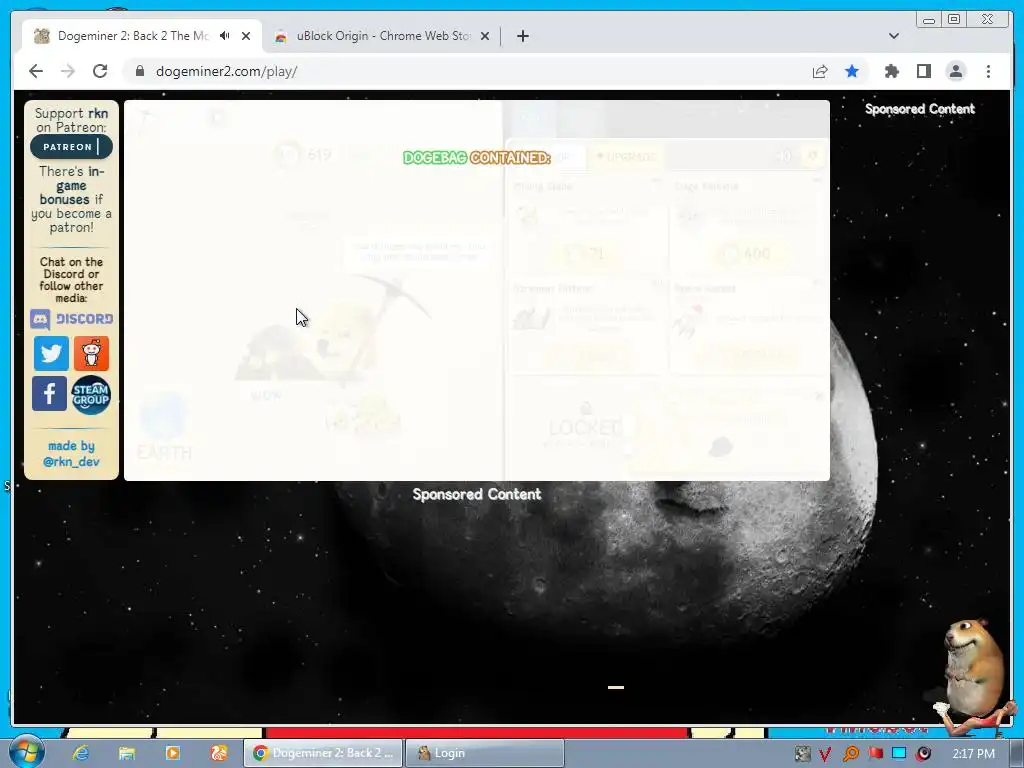Image resolution: width=1024 pixels, height=768 pixels.
Task: Click the Patreon button
Action: tap(71, 147)
